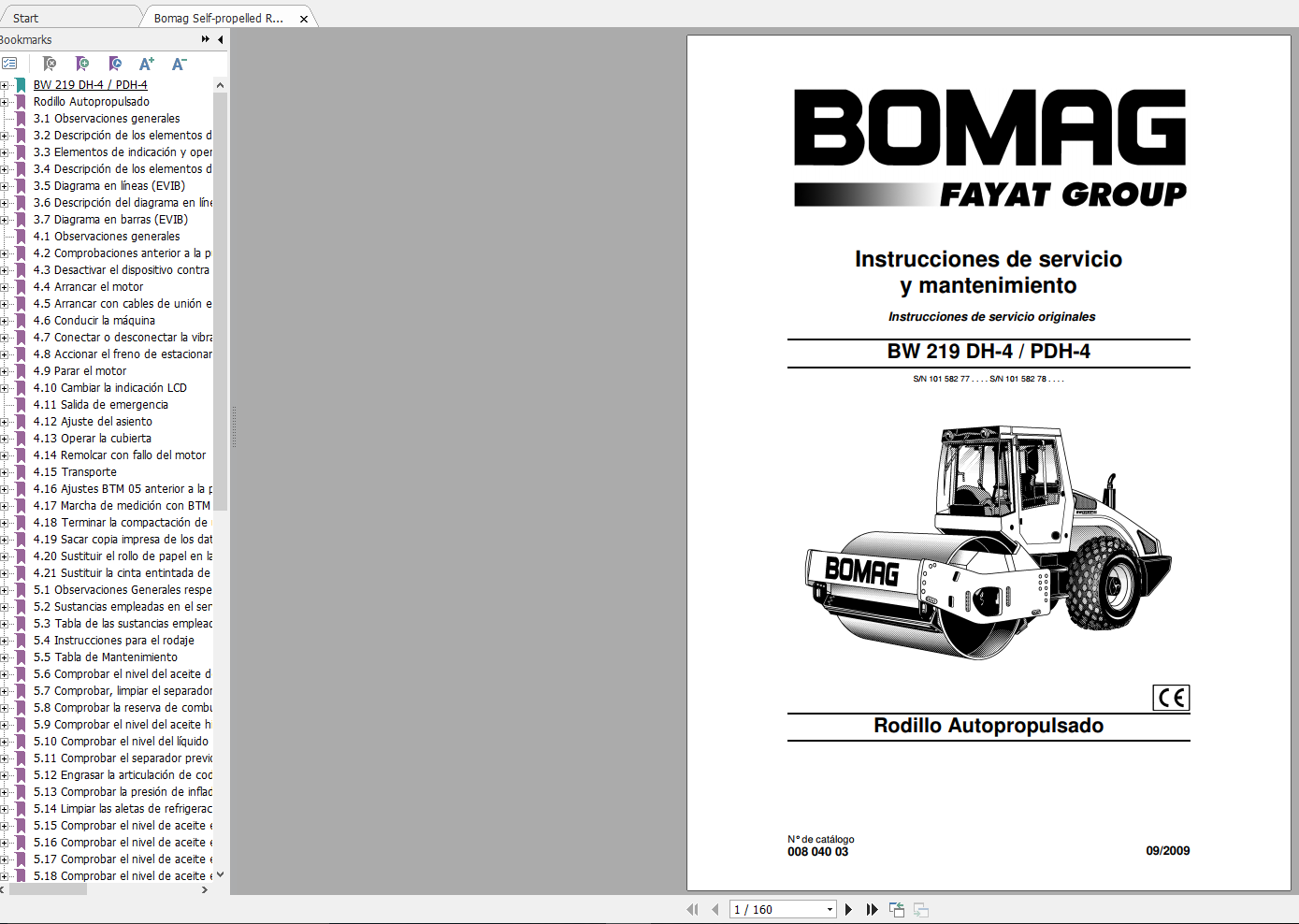The height and width of the screenshot is (924, 1299).
Task: Open bookmark 4.14 Remolcar con fallo del motor
Action: [x=120, y=455]
